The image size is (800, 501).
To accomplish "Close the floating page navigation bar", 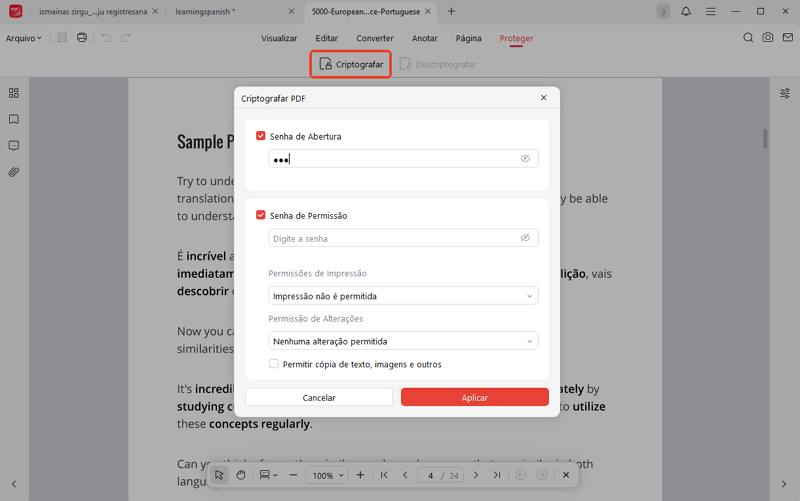I will coord(566,475).
